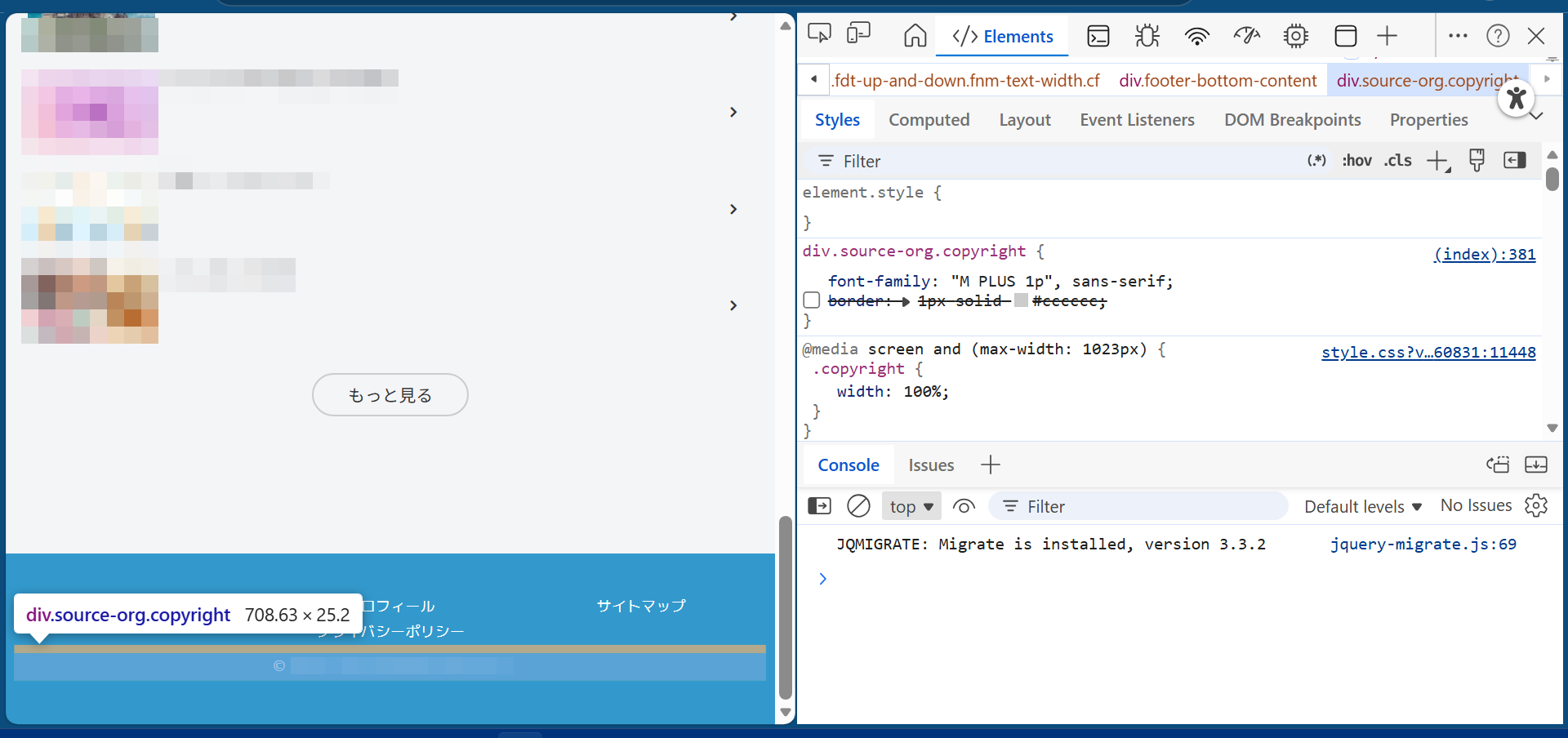Clear console with the circle-slash icon
This screenshot has width=1568, height=738.
858,506
